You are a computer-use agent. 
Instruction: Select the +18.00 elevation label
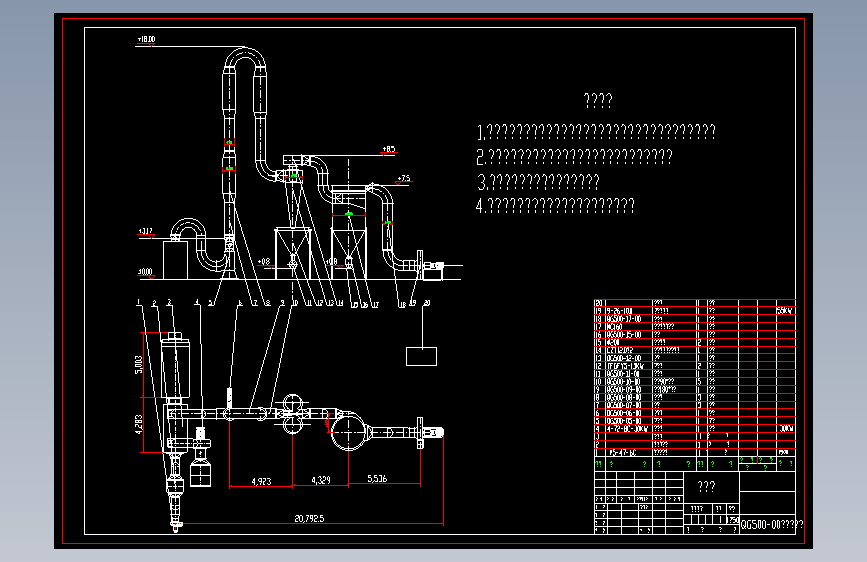click(x=147, y=39)
